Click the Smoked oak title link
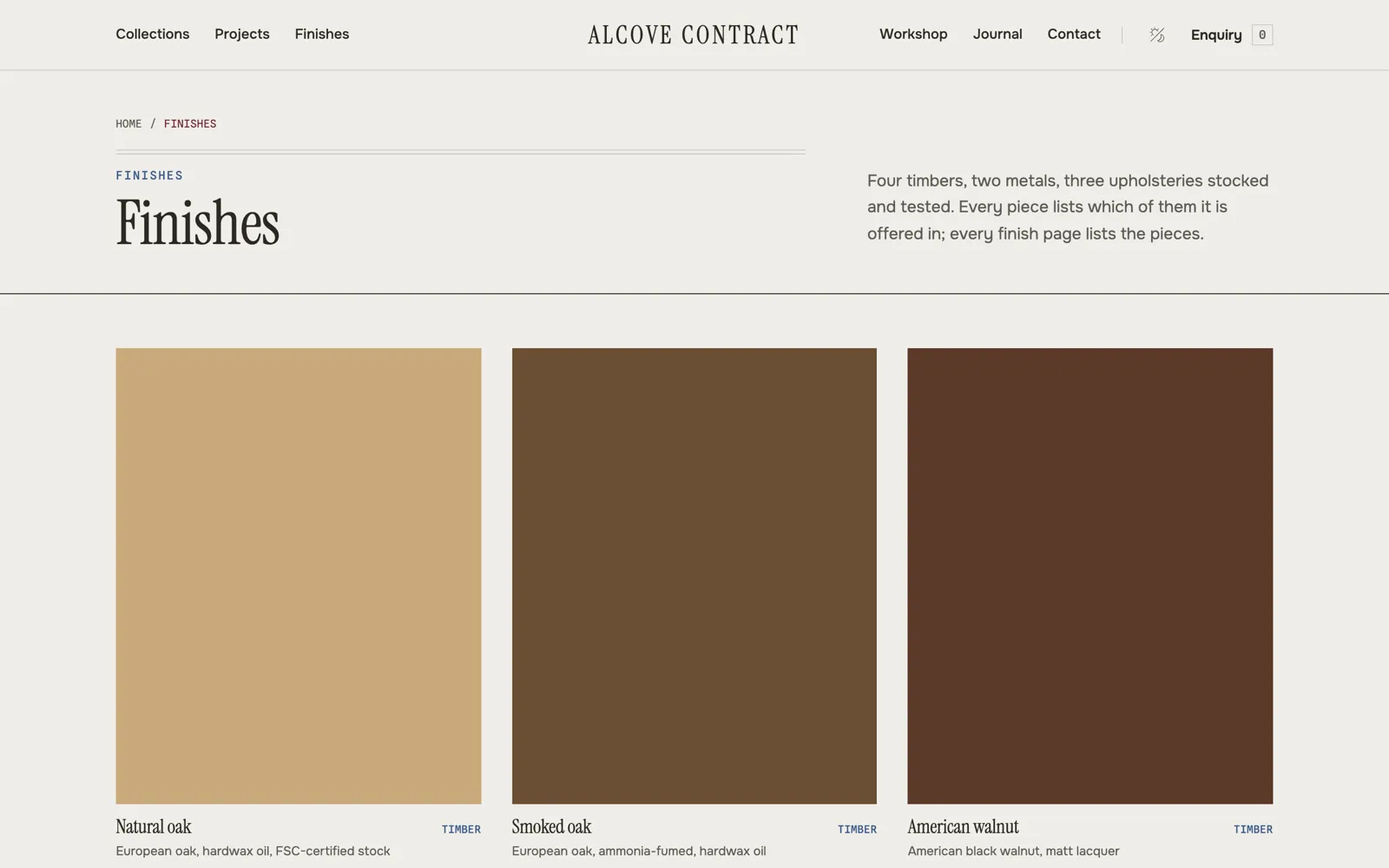 tap(551, 827)
